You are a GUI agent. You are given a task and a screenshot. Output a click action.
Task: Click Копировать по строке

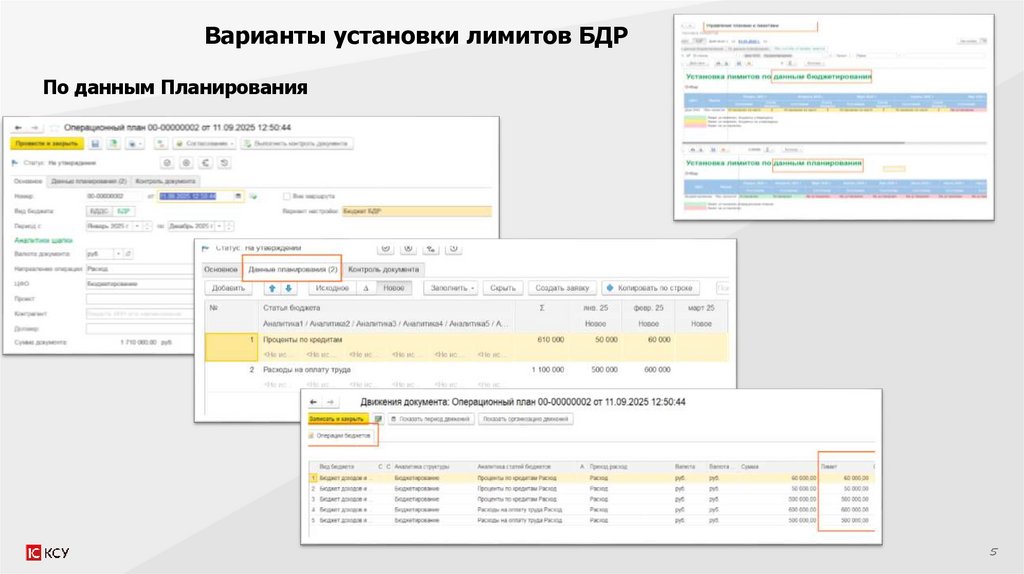point(650,288)
